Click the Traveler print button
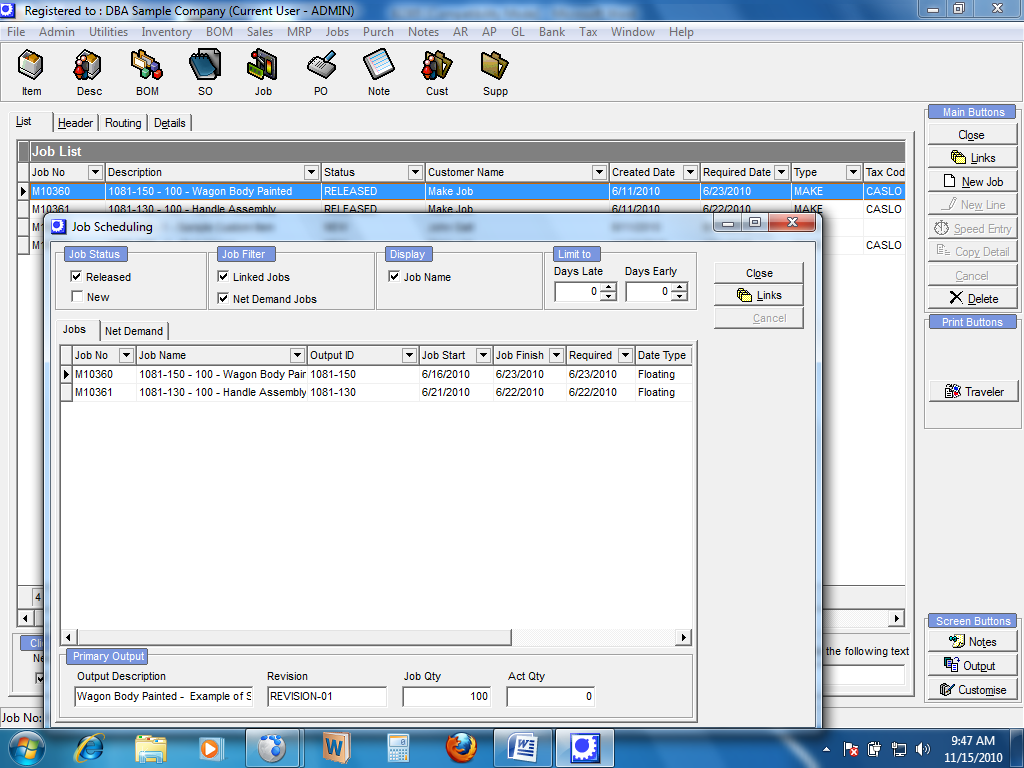The image size is (1024, 768). (x=971, y=391)
